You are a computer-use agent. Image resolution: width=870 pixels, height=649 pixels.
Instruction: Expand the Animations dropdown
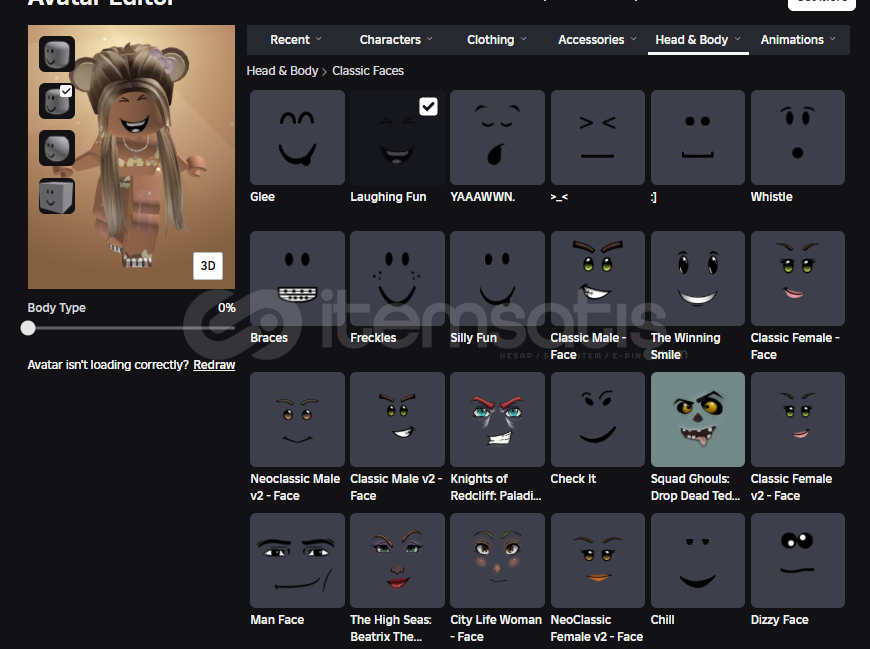[x=798, y=40]
